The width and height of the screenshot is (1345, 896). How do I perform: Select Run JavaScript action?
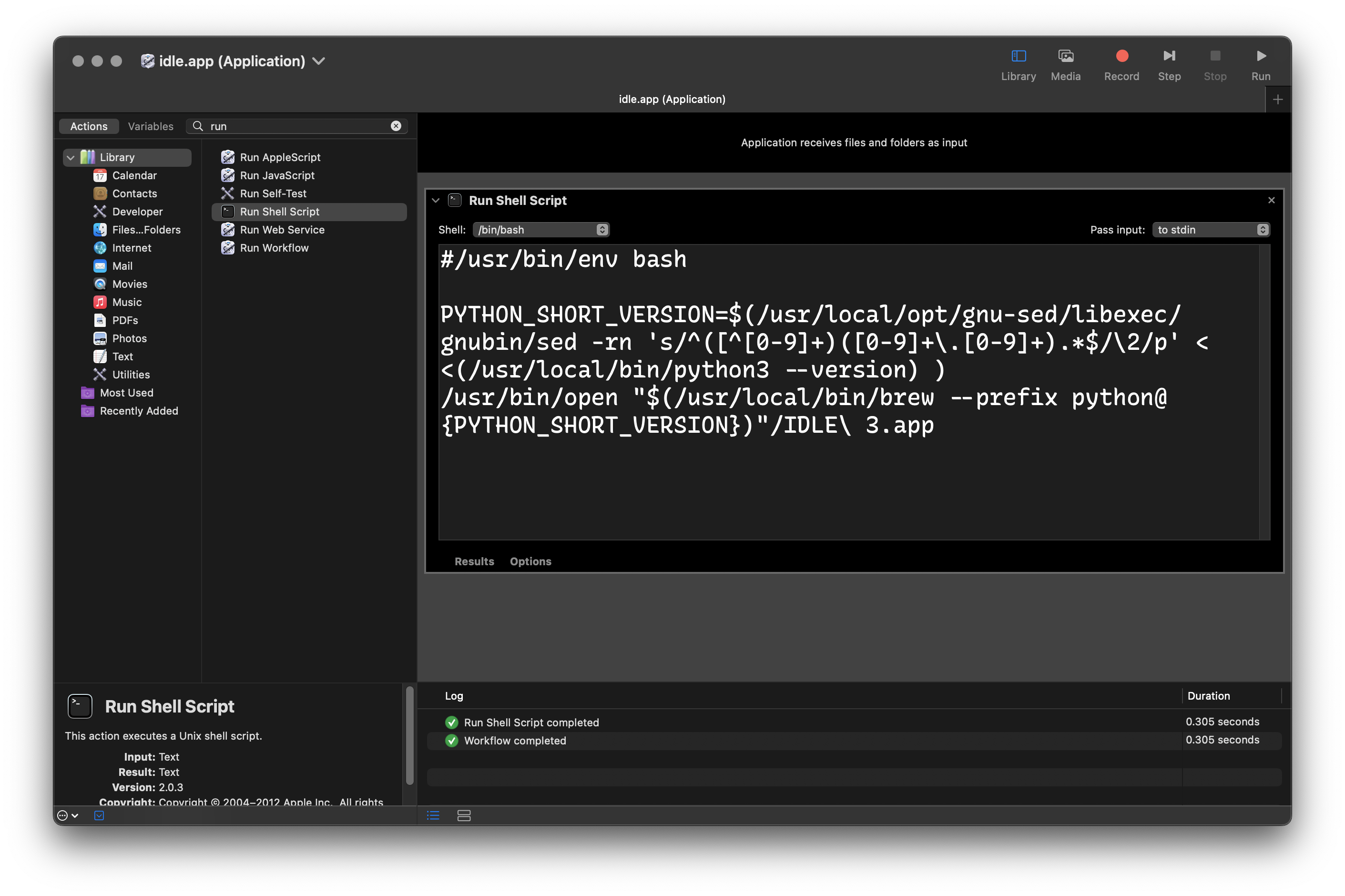(308, 175)
